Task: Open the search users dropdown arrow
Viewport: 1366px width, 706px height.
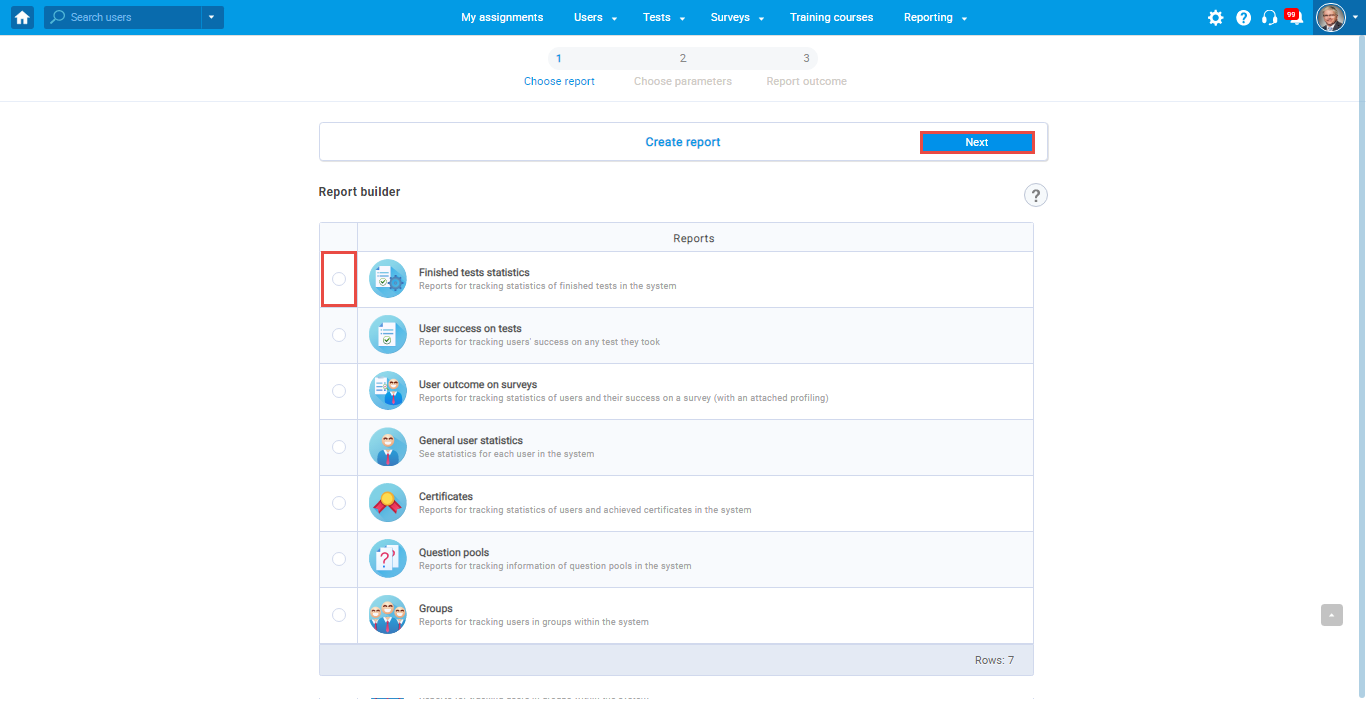Action: 211,17
